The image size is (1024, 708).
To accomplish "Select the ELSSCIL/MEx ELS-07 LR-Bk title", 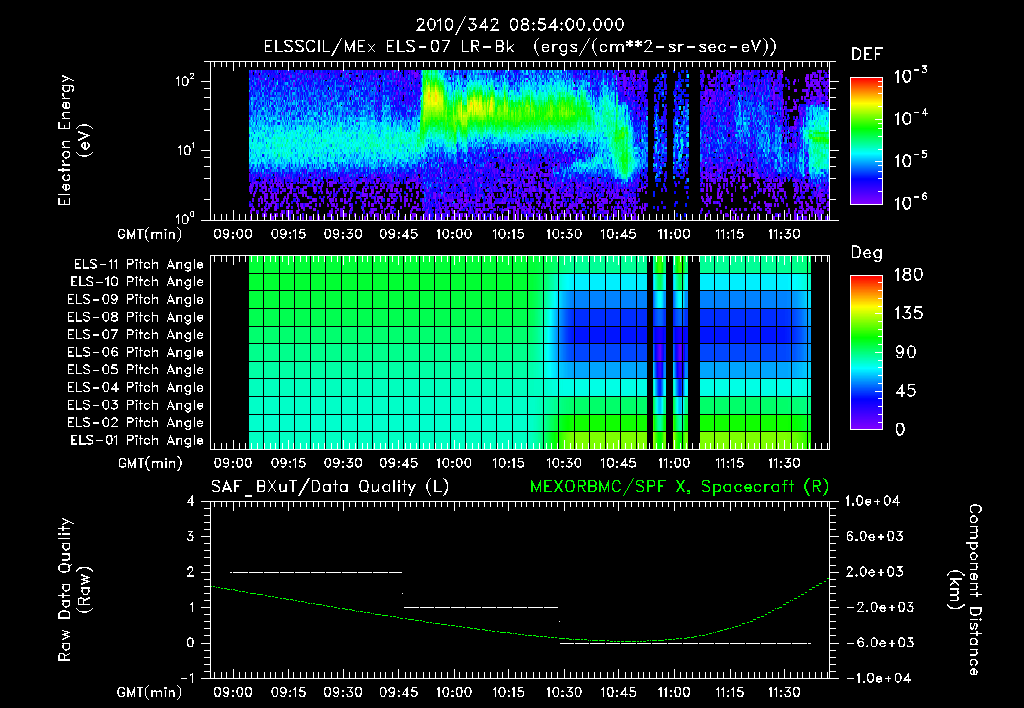I will coord(388,47).
